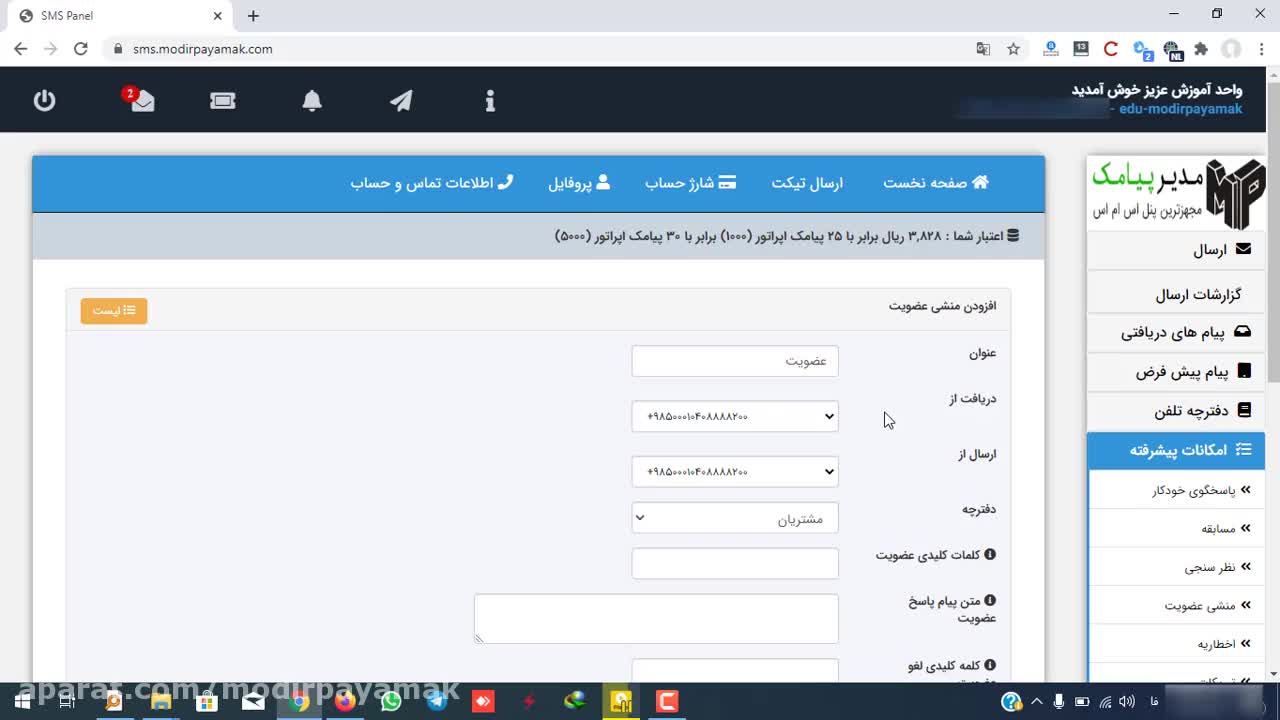Open the دریافت از number dropdown

[735, 416]
